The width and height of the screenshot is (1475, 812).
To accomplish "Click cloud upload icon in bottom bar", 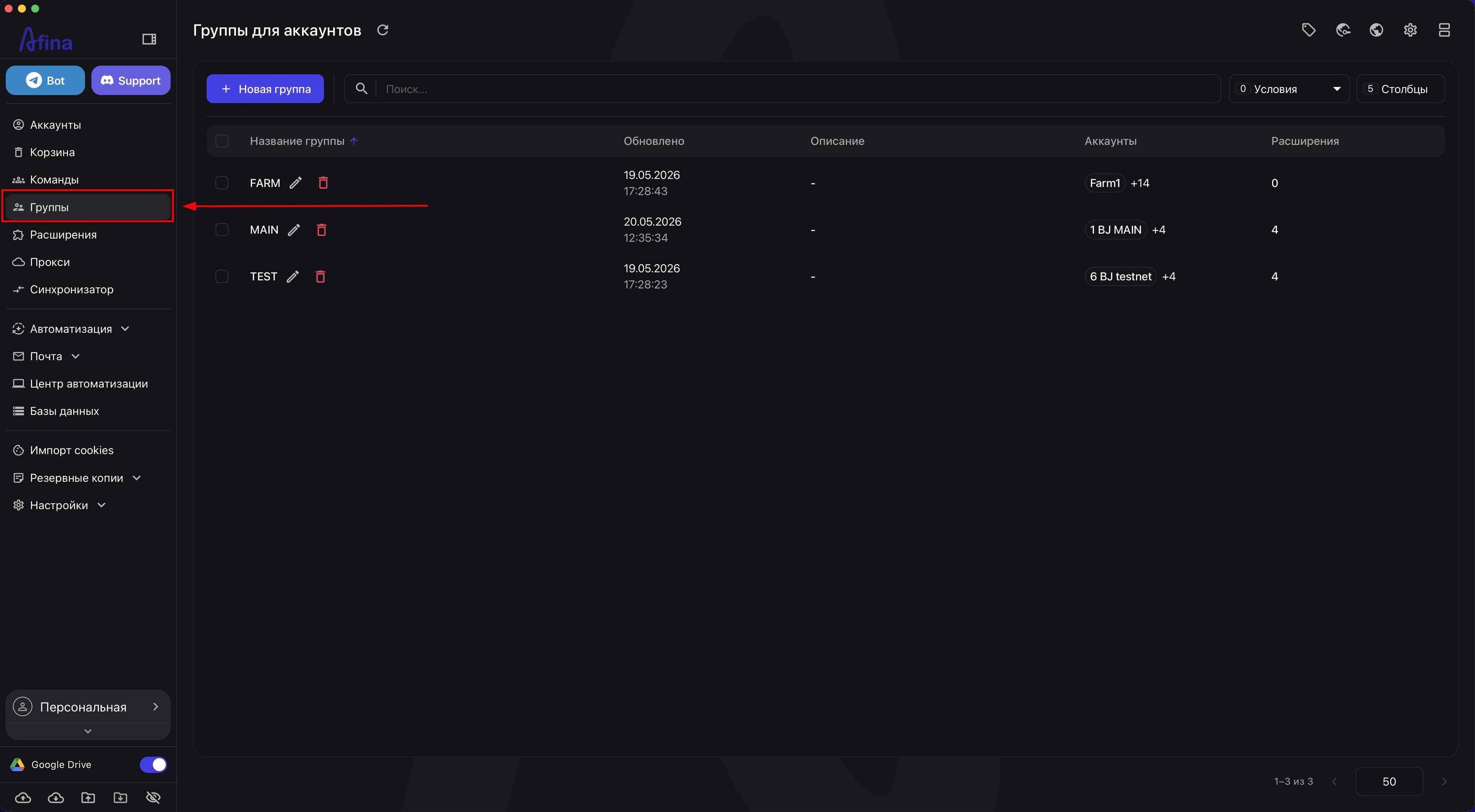I will point(23,798).
